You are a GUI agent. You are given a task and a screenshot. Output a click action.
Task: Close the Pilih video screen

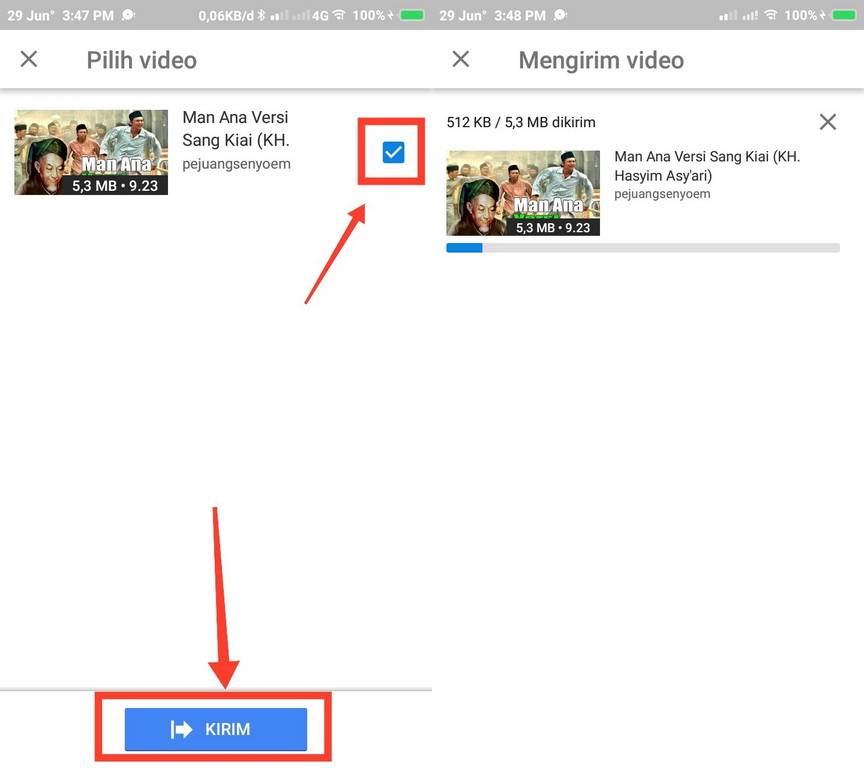point(29,59)
